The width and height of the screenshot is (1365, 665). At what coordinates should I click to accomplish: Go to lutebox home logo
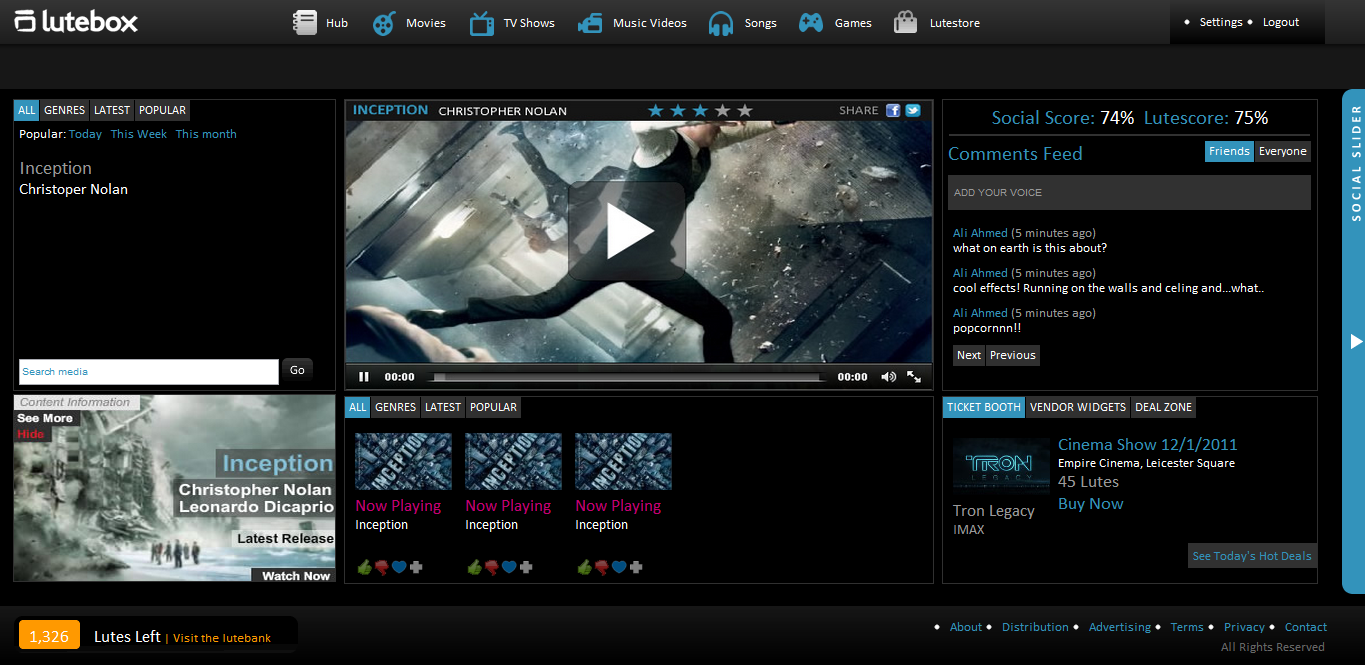(x=76, y=21)
